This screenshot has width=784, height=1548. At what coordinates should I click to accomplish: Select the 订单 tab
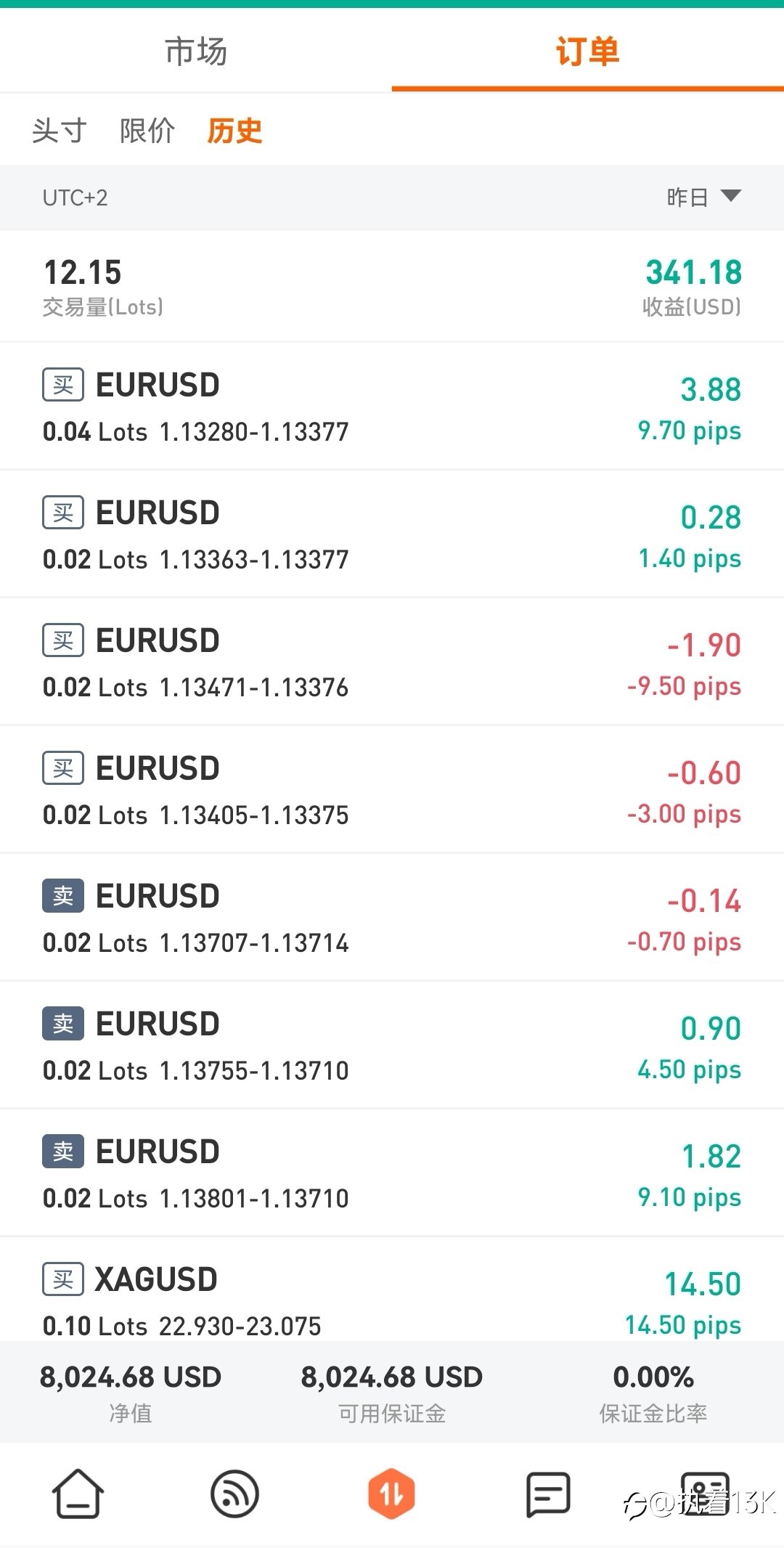click(588, 52)
